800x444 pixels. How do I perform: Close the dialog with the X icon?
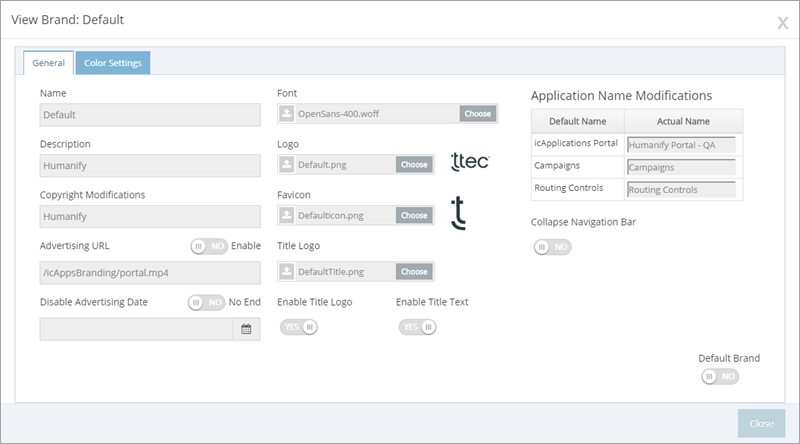(x=783, y=23)
